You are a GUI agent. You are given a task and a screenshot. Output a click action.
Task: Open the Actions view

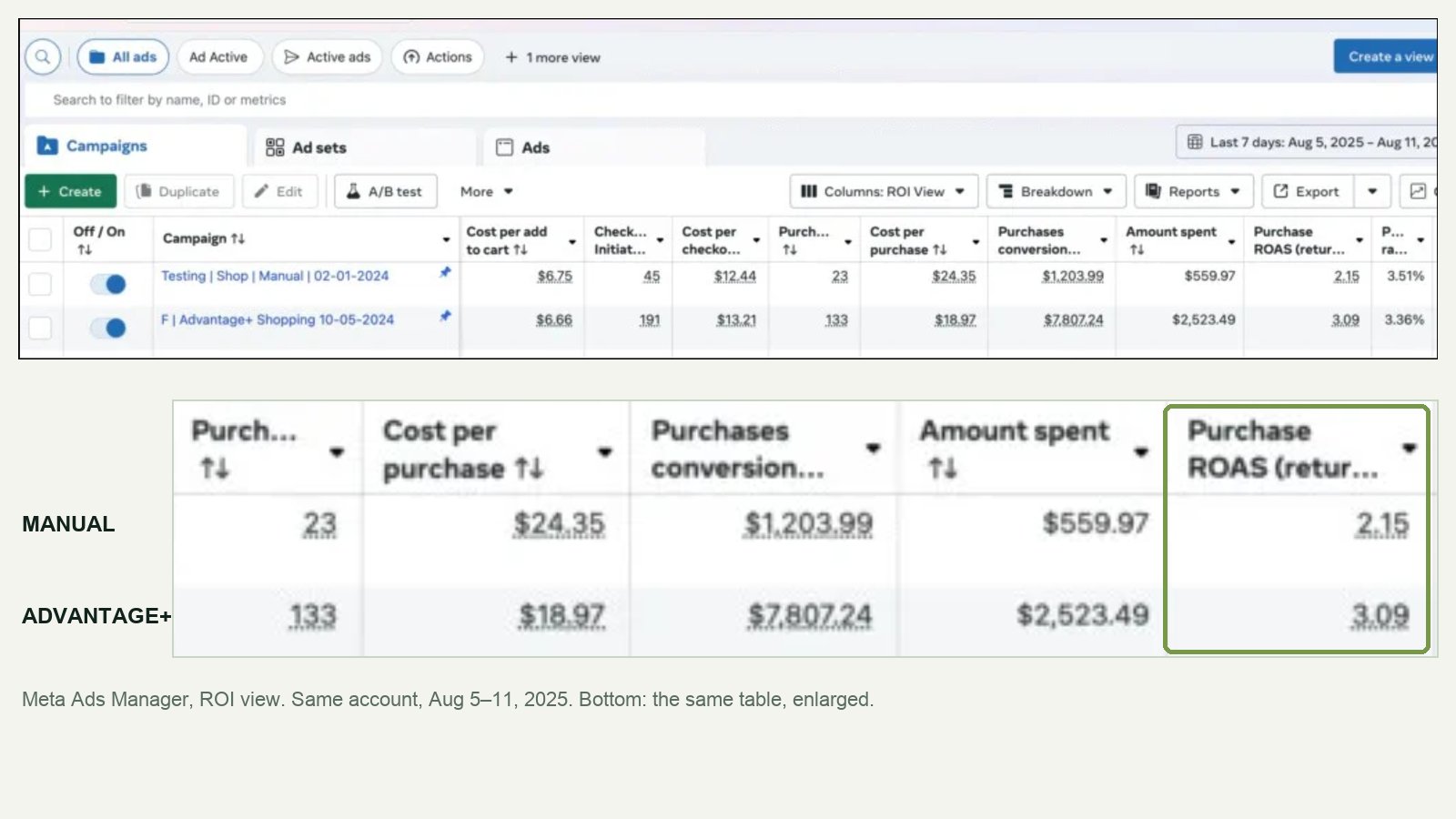tap(438, 56)
